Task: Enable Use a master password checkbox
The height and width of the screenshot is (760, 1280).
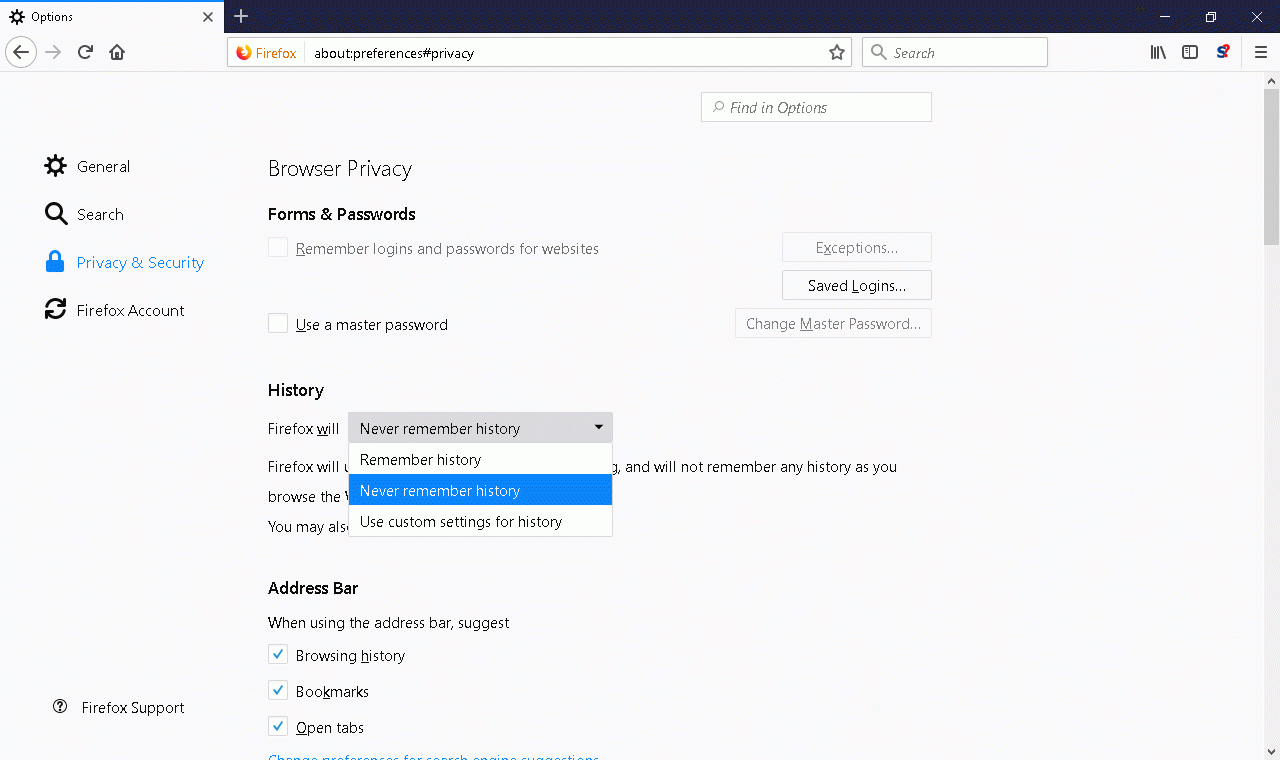Action: coord(278,324)
